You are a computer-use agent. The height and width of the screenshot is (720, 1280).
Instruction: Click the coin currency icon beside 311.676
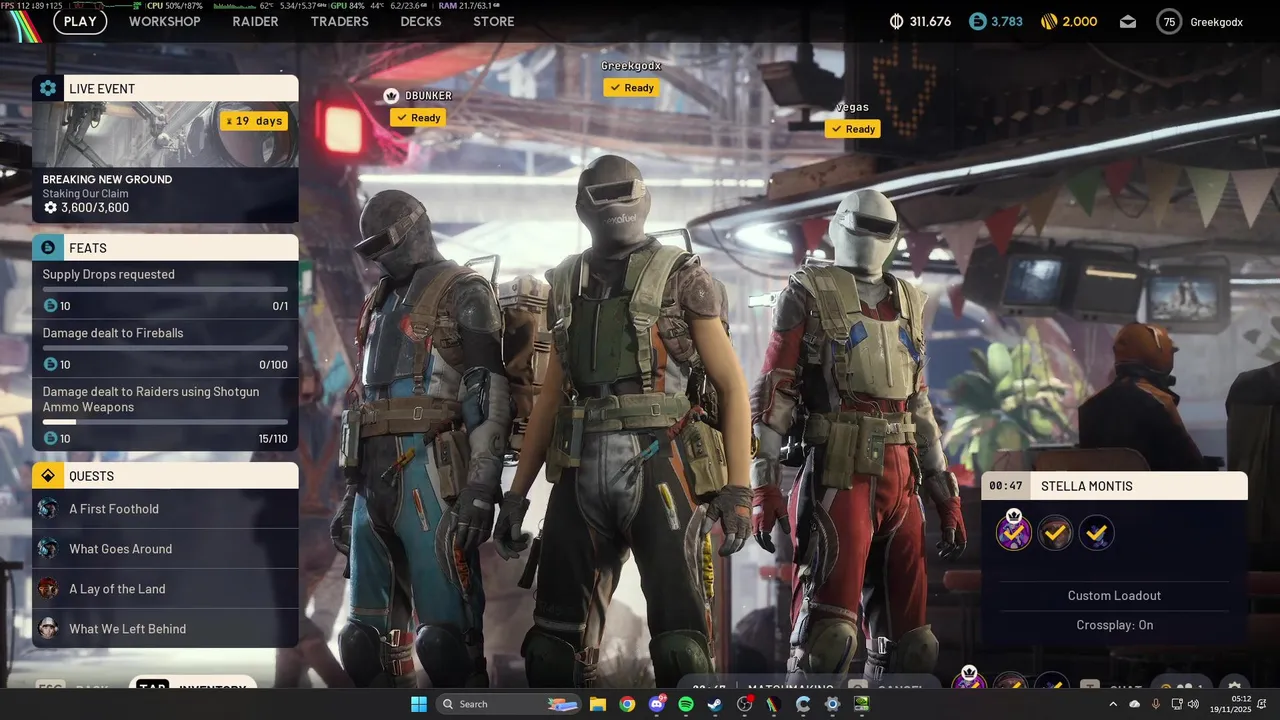(896, 21)
